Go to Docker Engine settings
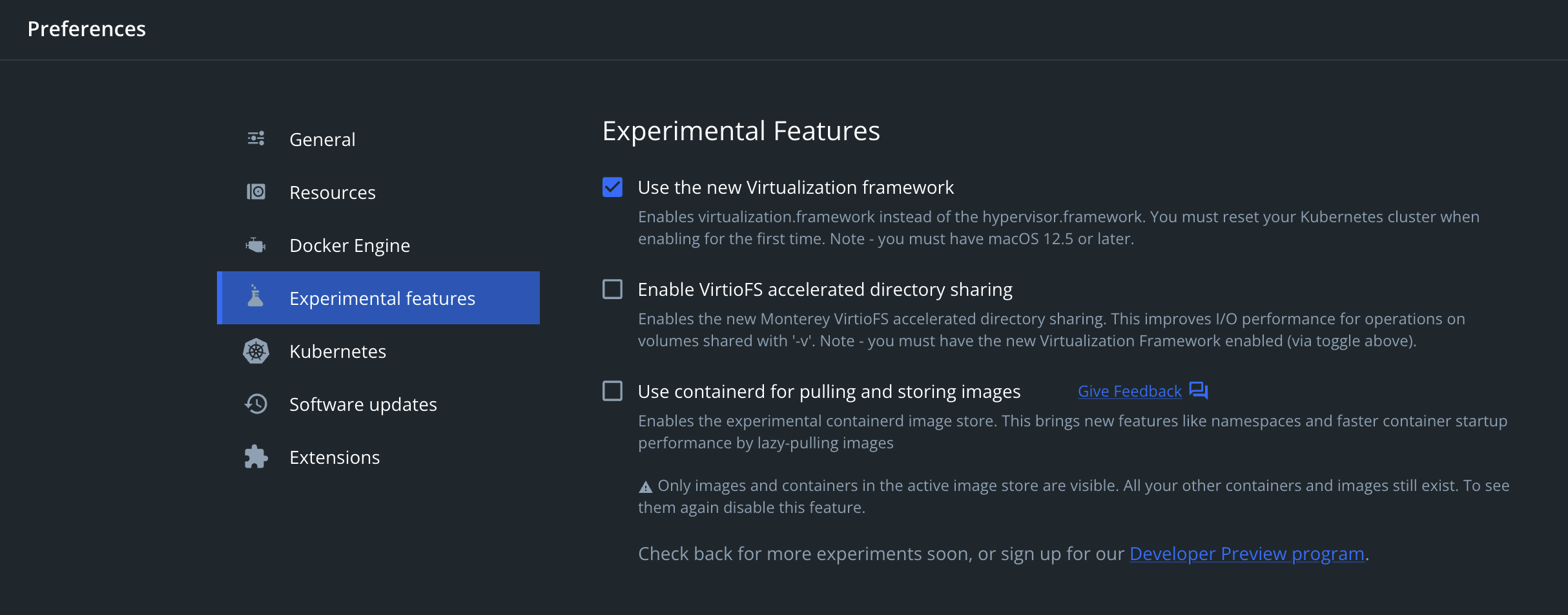 (x=349, y=245)
